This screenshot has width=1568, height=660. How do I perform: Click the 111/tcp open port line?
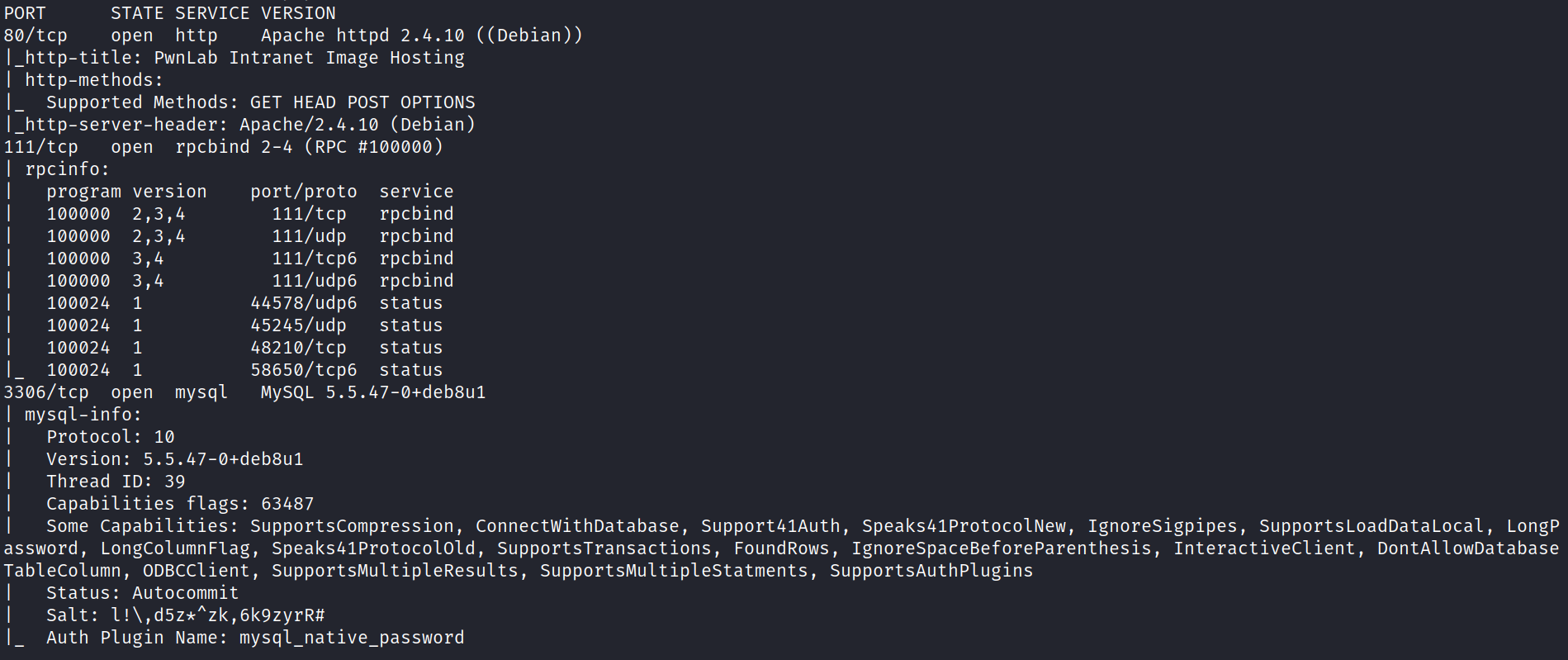click(x=223, y=147)
